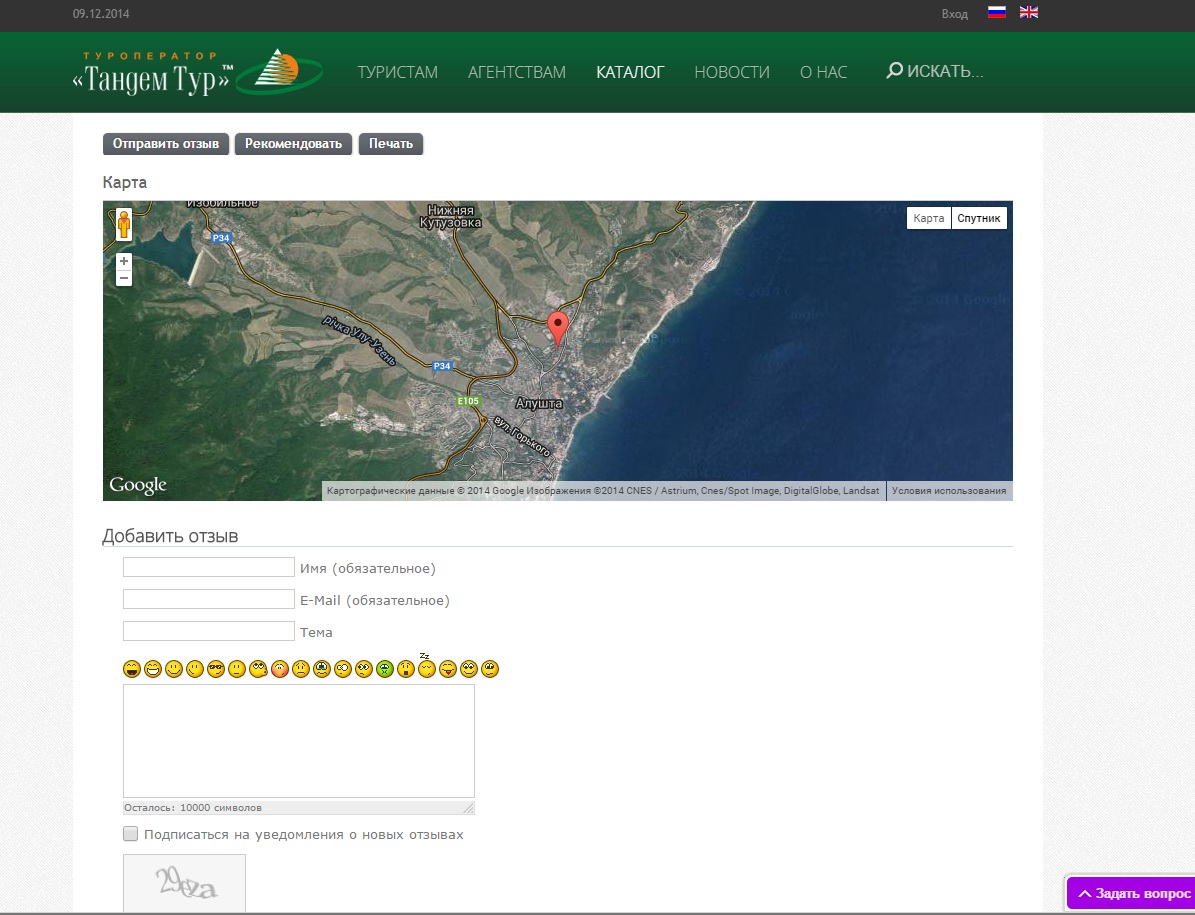Click the Имя name input field

click(208, 567)
